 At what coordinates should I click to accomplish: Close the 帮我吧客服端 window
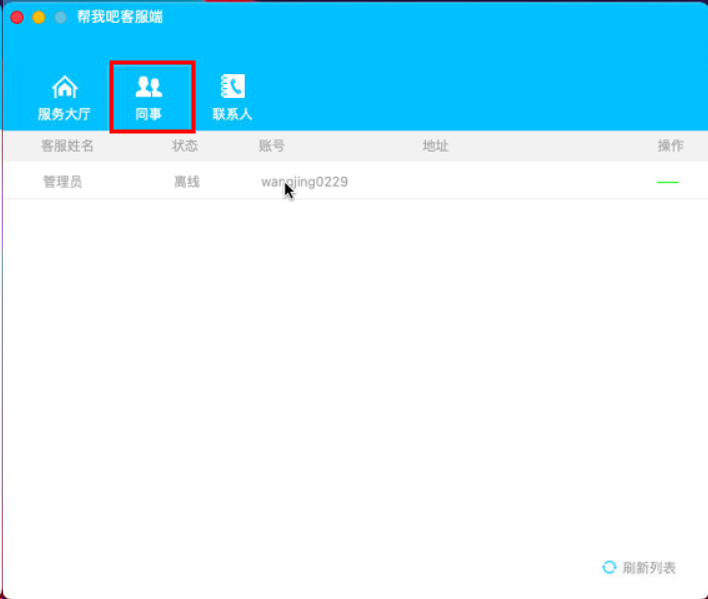pos(17,17)
